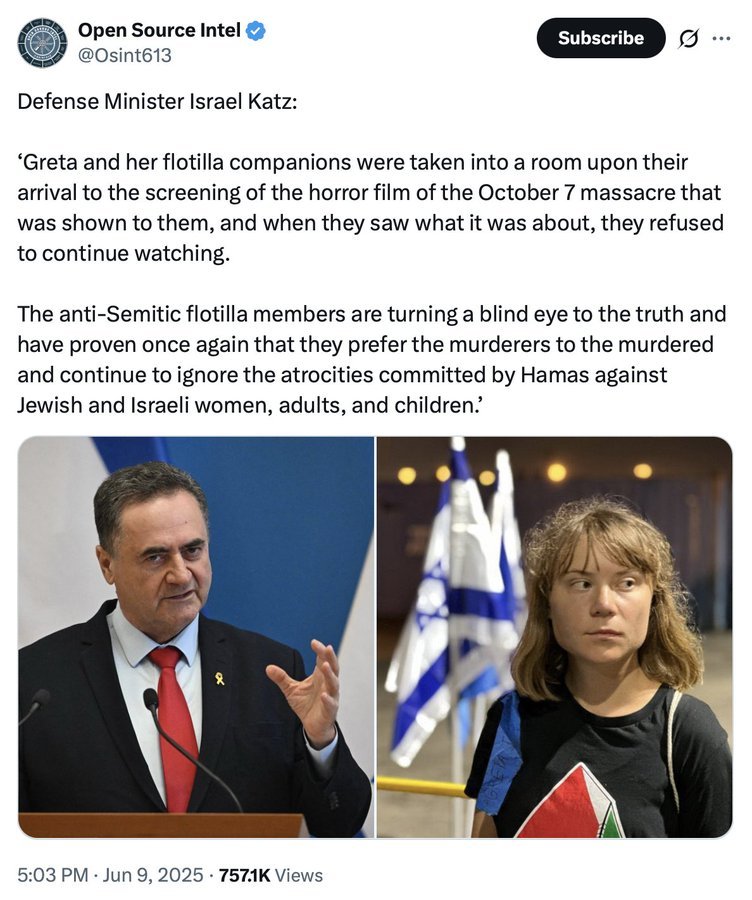Viewport: 752px width, 900px height.
Task: Open the Grok slashed-circle icon
Action: click(689, 38)
